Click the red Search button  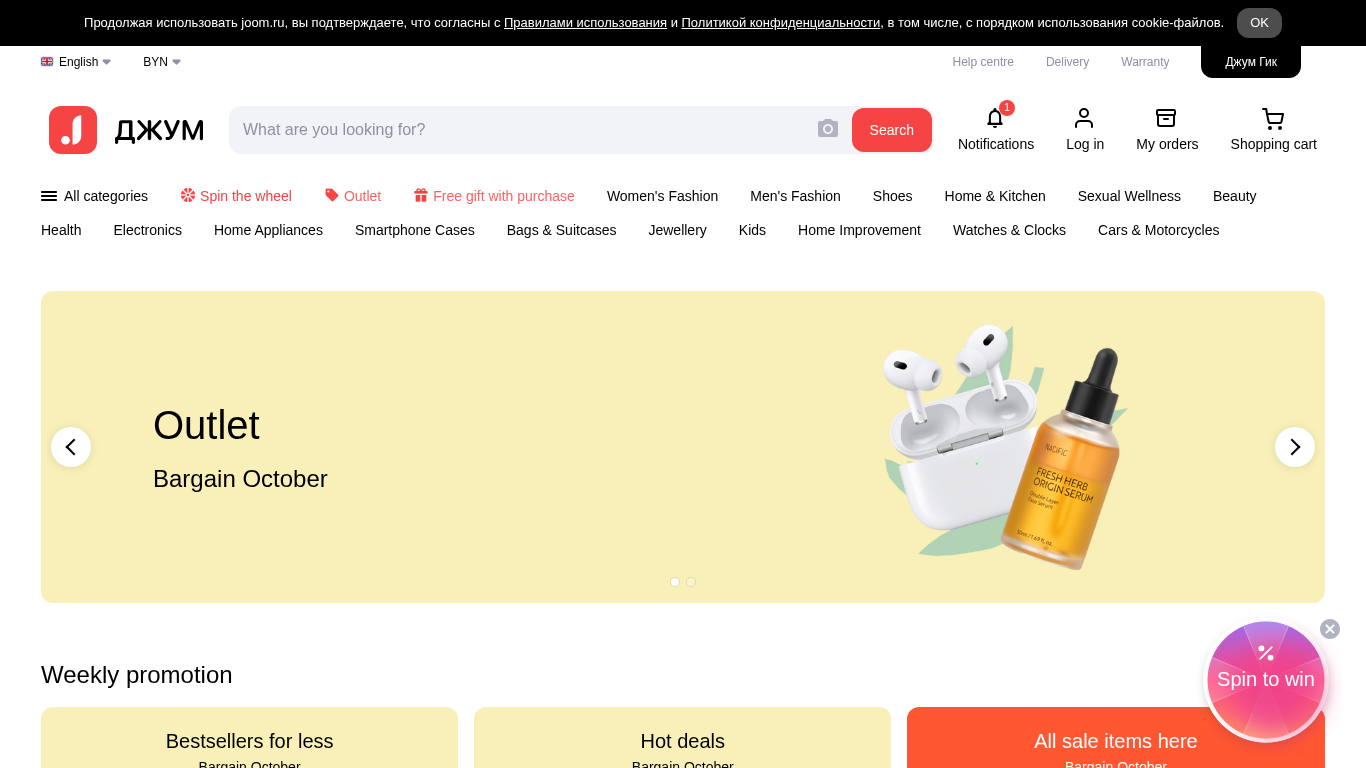892,130
